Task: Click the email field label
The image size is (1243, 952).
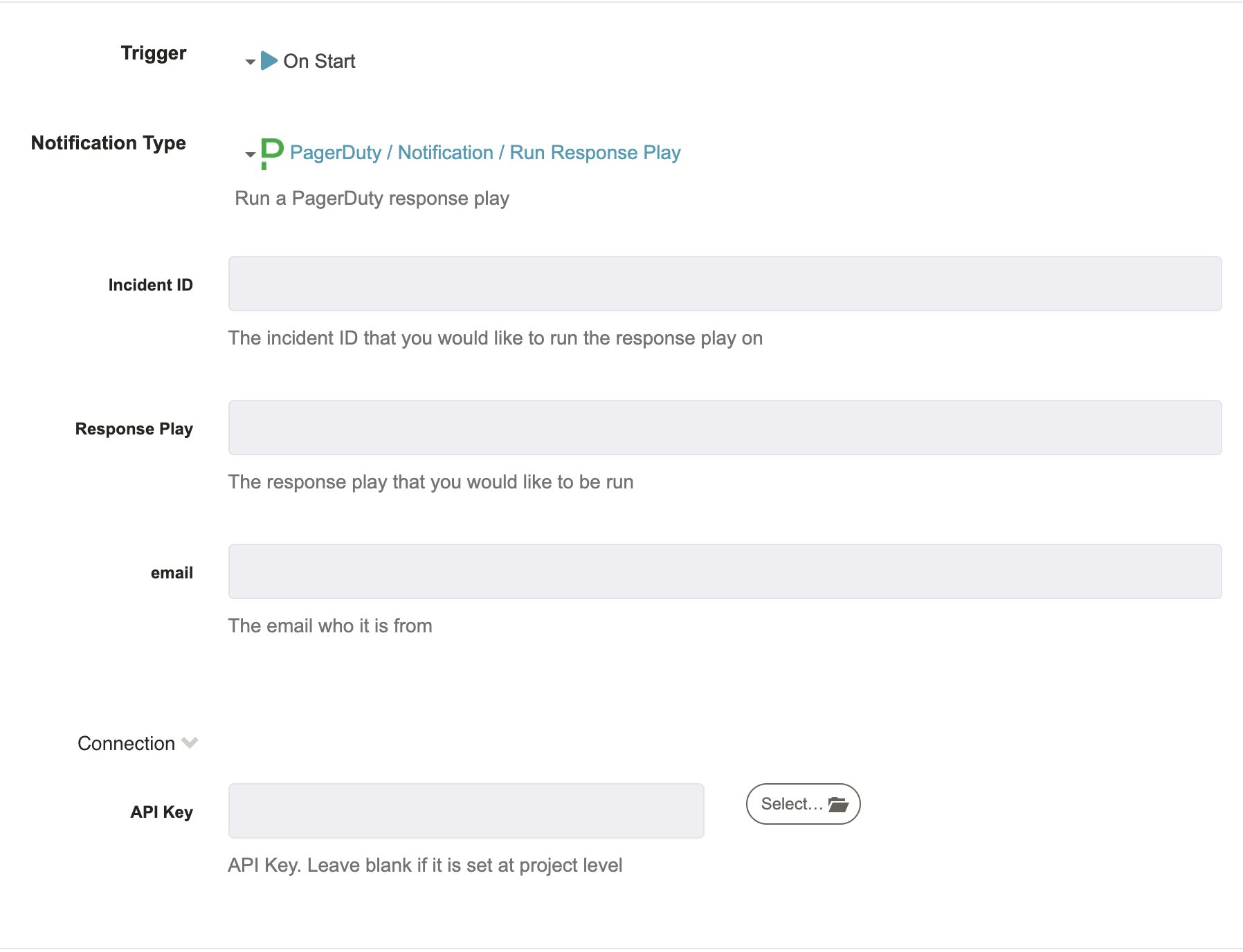Action: (172, 573)
